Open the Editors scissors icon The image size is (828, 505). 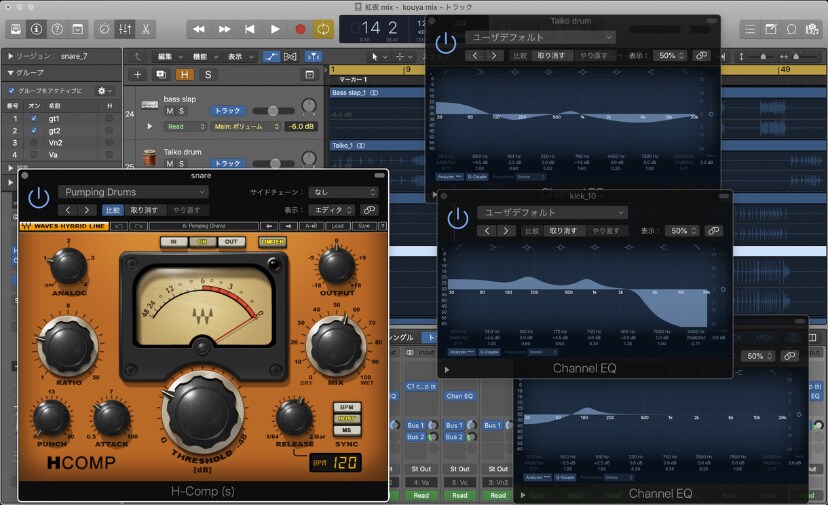pyautogui.click(x=146, y=29)
